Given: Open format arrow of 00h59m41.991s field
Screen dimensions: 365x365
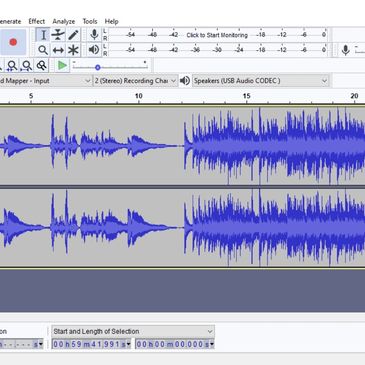Looking at the screenshot, I should [129, 344].
